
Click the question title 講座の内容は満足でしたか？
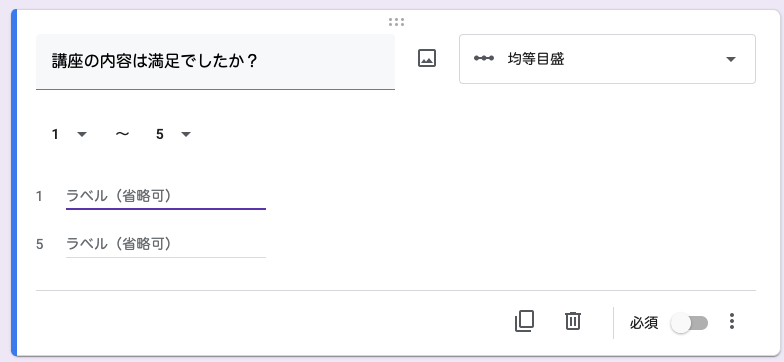154,62
